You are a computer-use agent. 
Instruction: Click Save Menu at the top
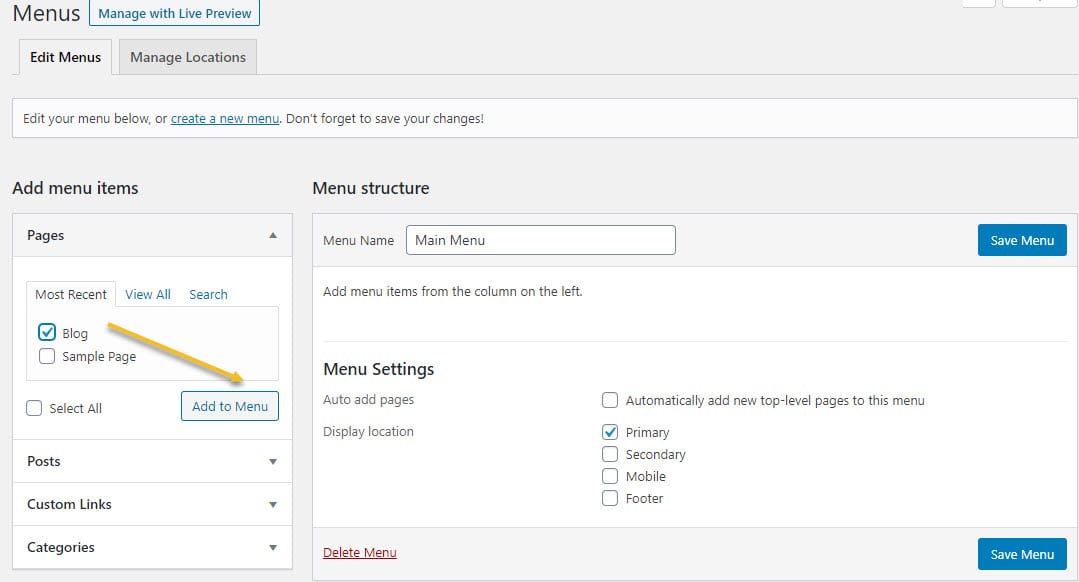pos(1021,240)
